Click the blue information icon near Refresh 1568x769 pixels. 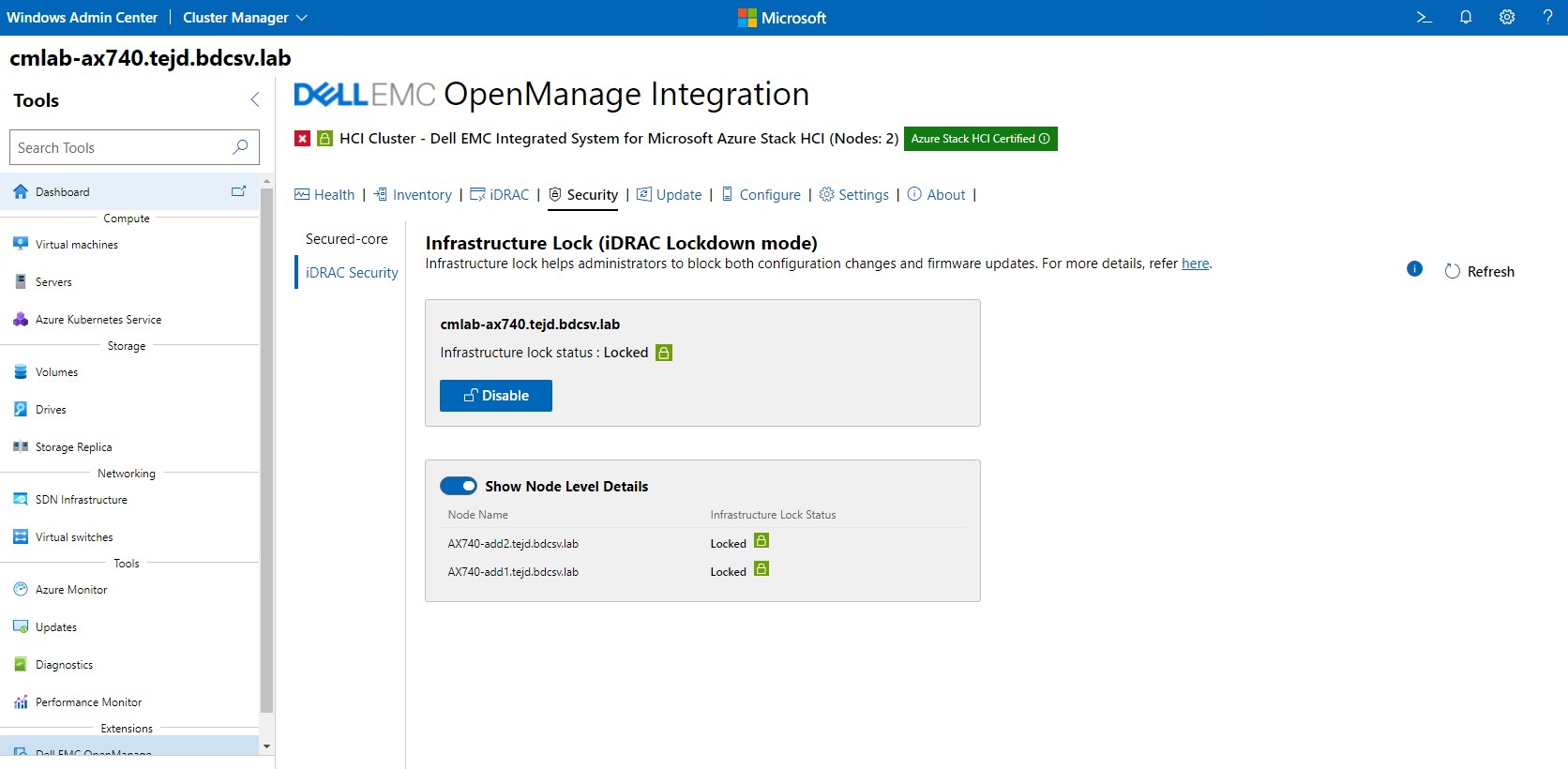coord(1415,269)
